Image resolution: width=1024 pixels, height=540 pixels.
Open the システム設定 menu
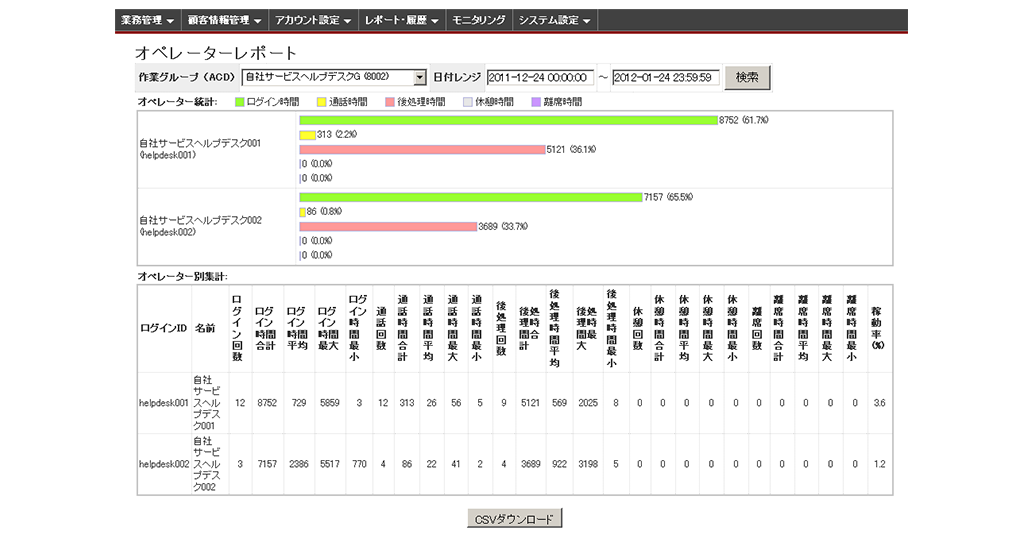tap(554, 20)
